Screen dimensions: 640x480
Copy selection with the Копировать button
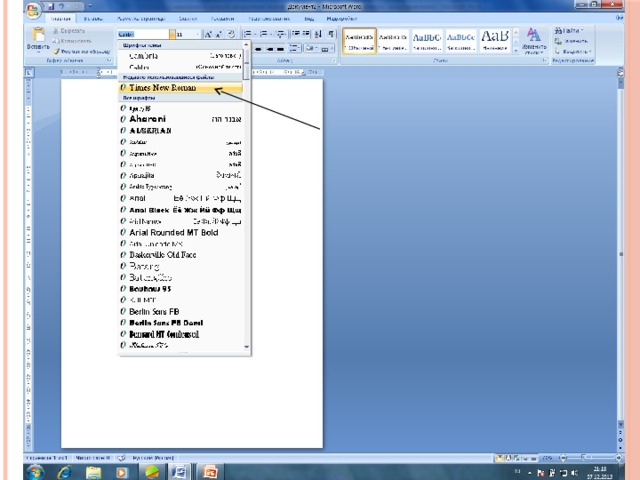(x=72, y=41)
